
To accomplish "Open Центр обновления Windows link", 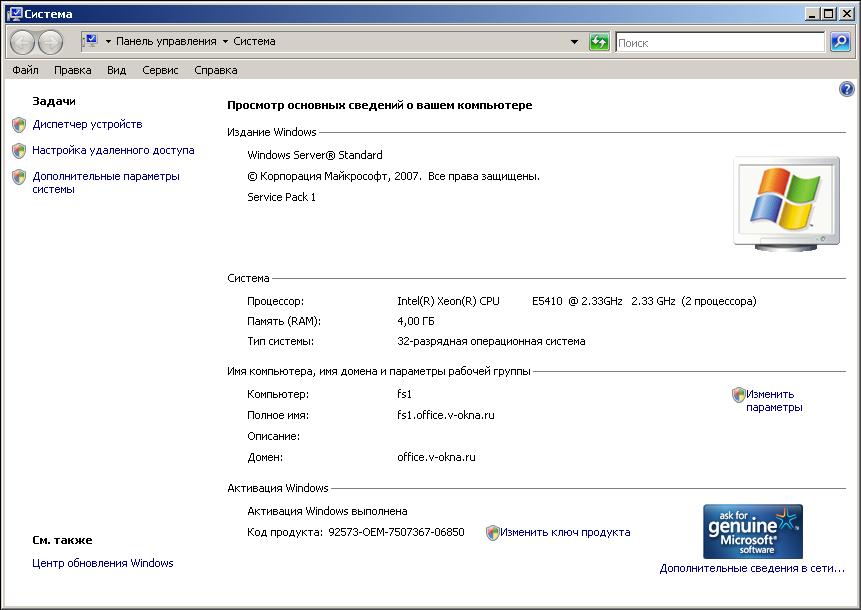I will (103, 563).
